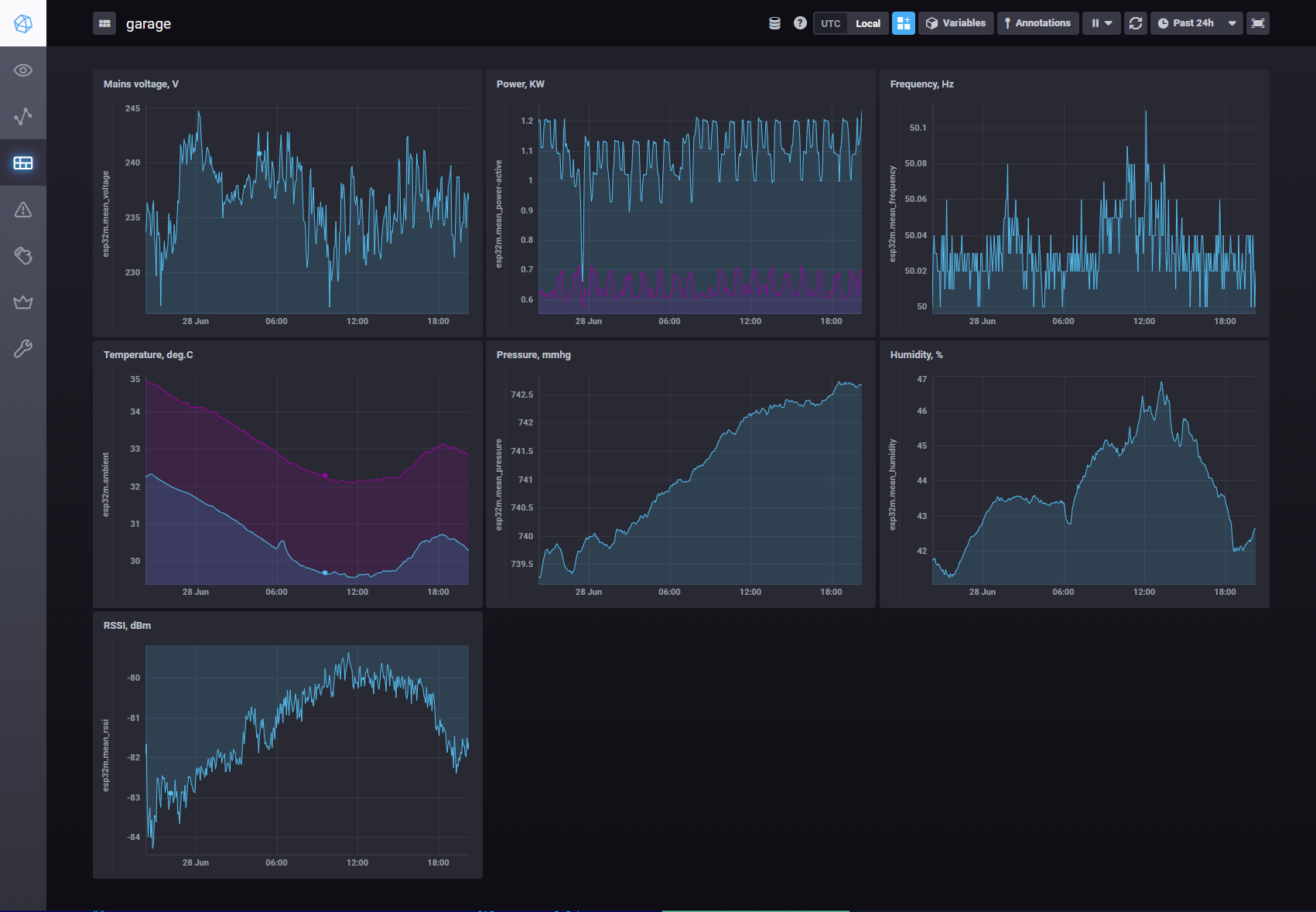Screen dimensions: 1316x912
Task: Open the pause auto-refresh dropdown
Action: click(1102, 23)
